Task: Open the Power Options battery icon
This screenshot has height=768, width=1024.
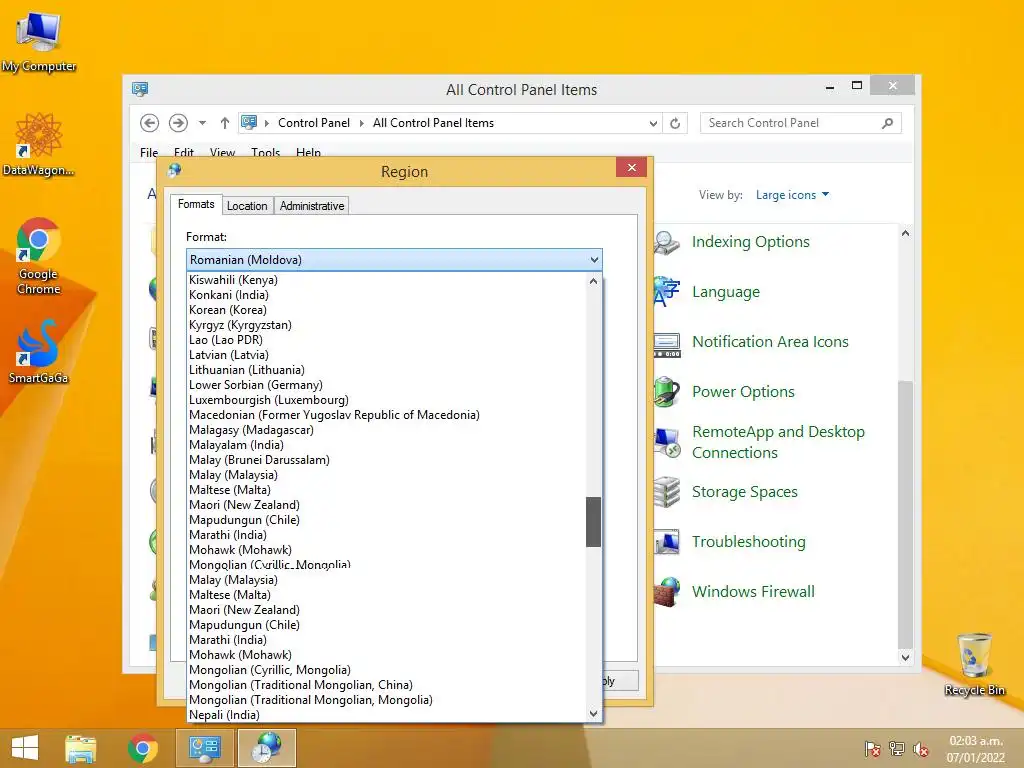Action: pyautogui.click(x=667, y=392)
